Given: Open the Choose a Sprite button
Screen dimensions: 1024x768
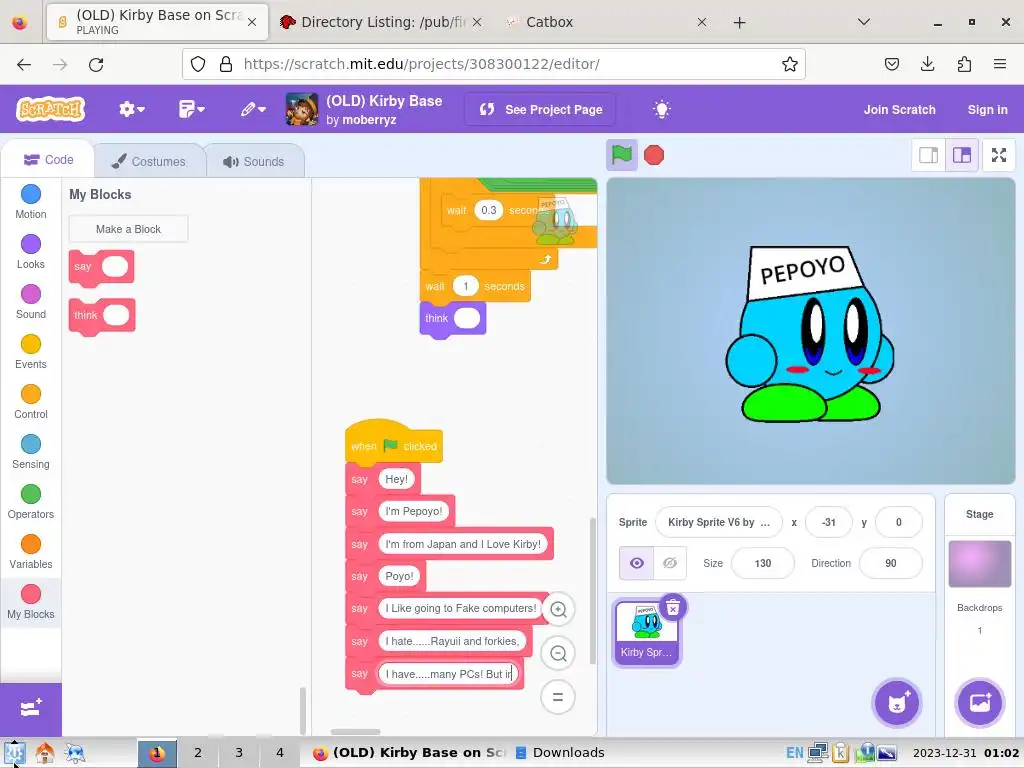Looking at the screenshot, I should pos(897,703).
